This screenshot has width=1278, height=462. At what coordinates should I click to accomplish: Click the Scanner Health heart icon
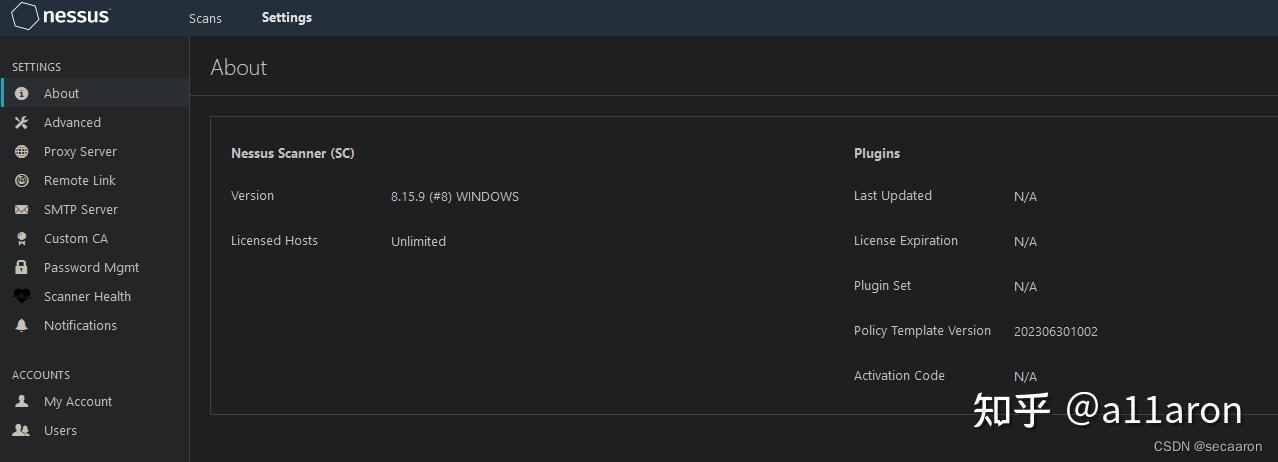tap(22, 297)
